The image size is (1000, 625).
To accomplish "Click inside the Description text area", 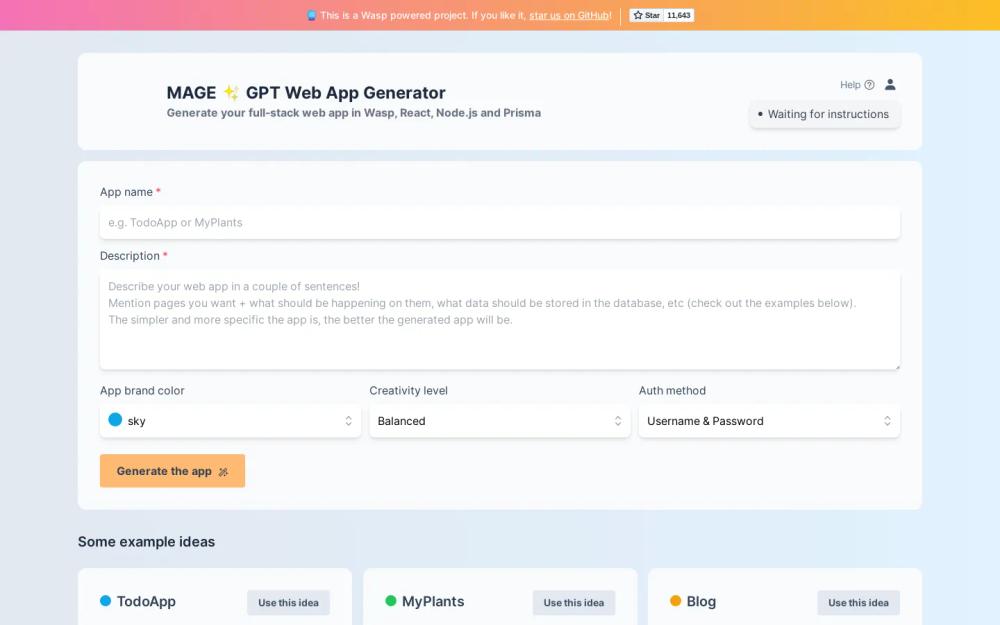I will pos(499,320).
